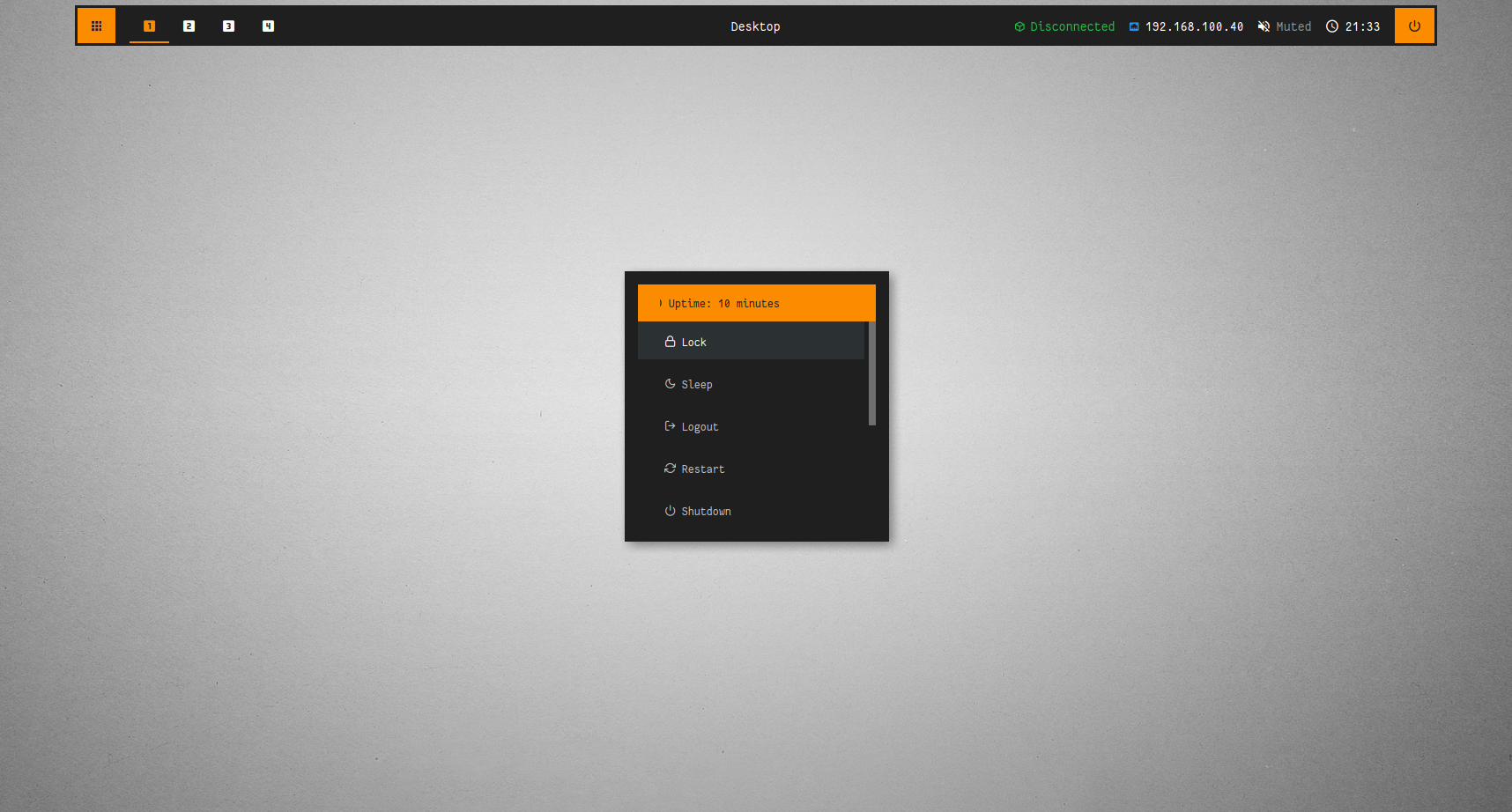Switch to workspace 4
Viewport: 1512px width, 812px height.
(x=268, y=26)
